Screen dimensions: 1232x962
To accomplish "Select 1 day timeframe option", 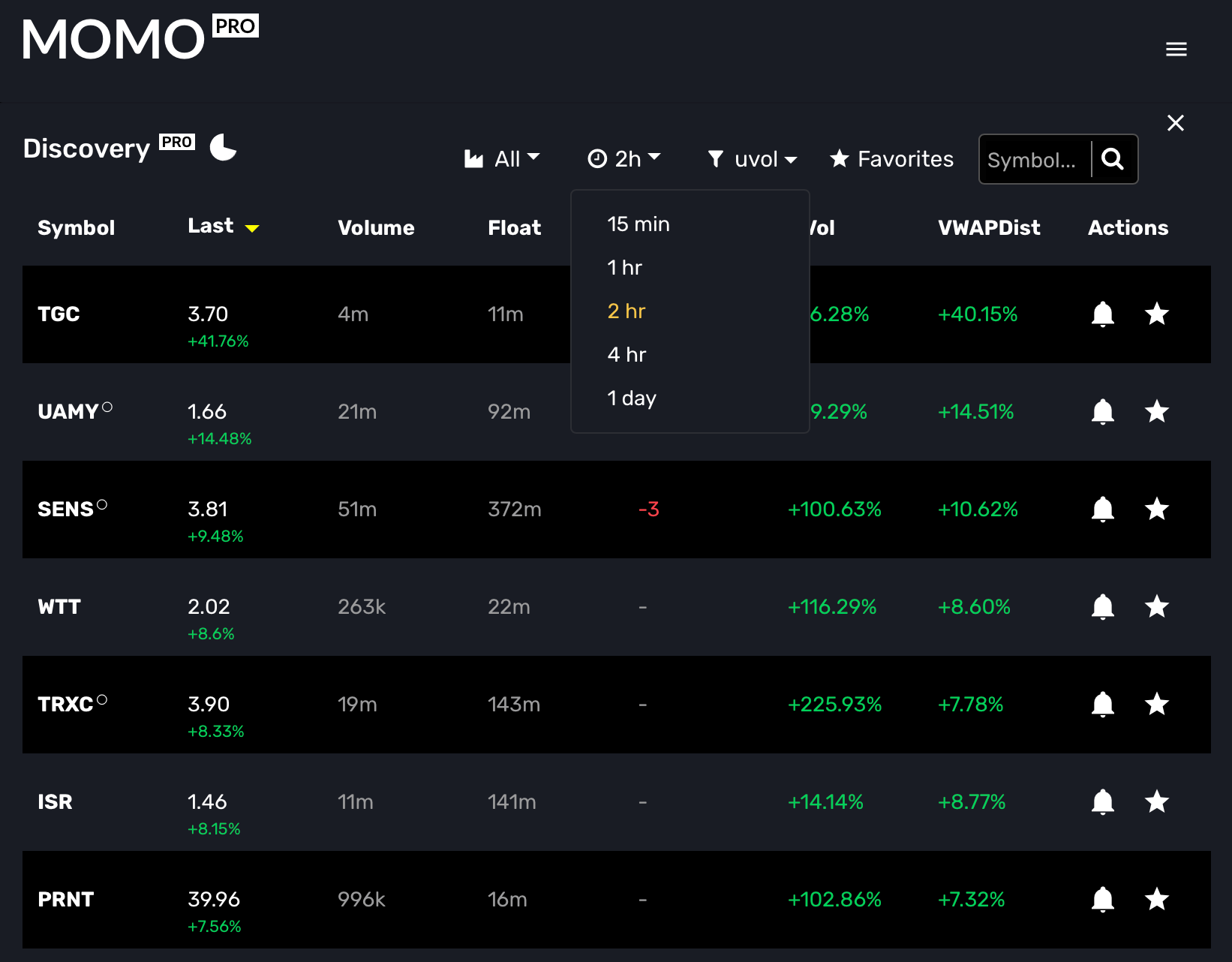I will click(632, 398).
